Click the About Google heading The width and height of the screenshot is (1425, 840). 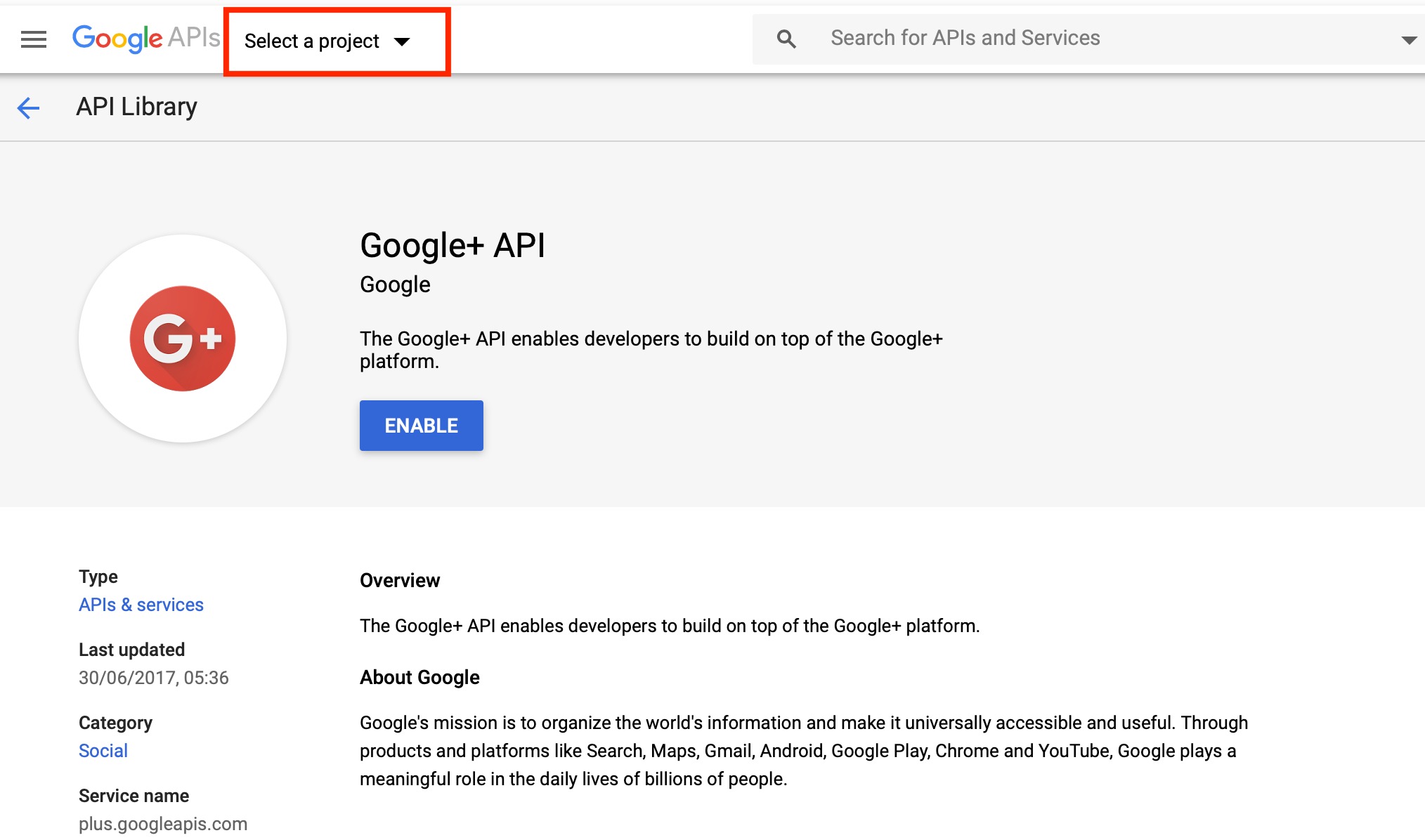tap(419, 677)
